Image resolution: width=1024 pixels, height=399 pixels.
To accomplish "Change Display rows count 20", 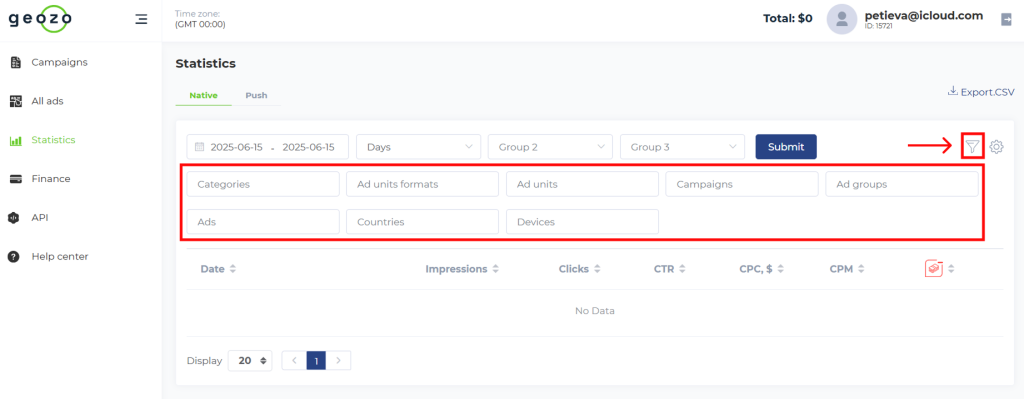I will pos(250,360).
